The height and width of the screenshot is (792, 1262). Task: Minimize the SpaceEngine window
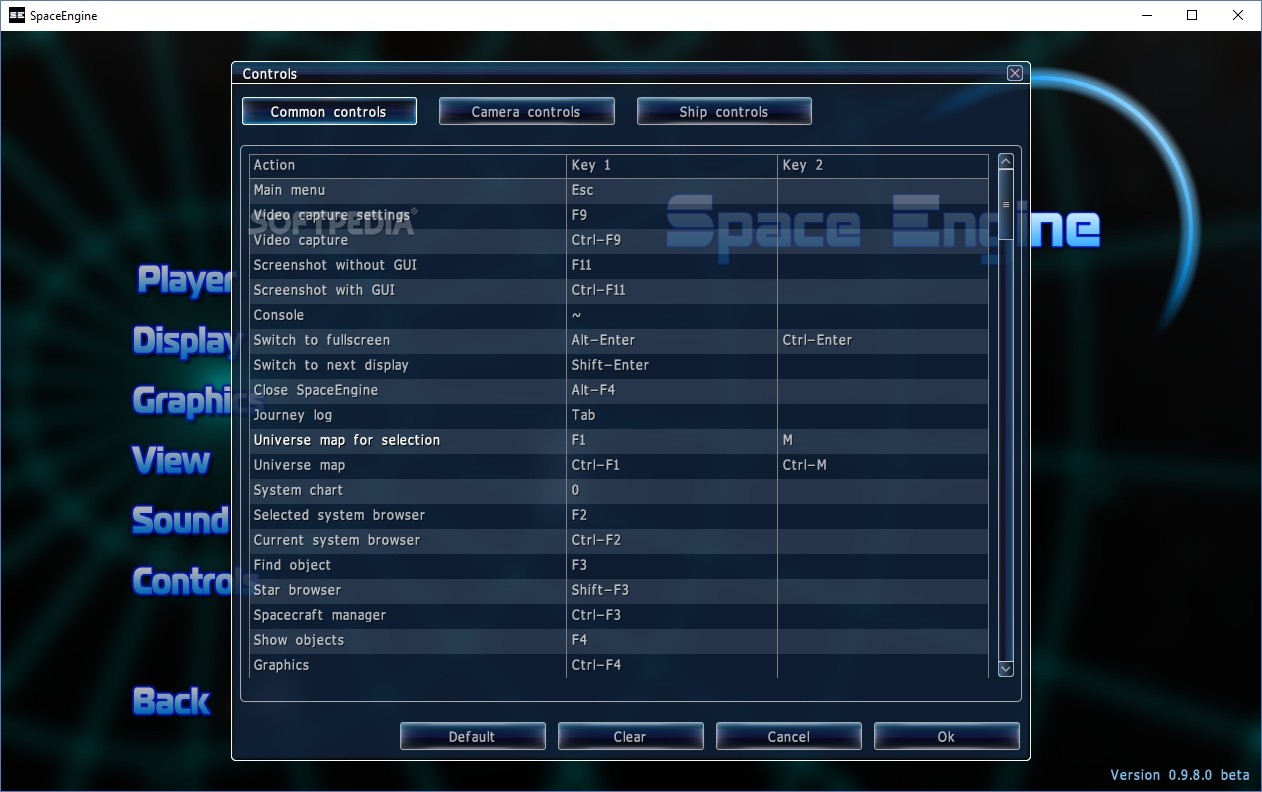[1146, 15]
